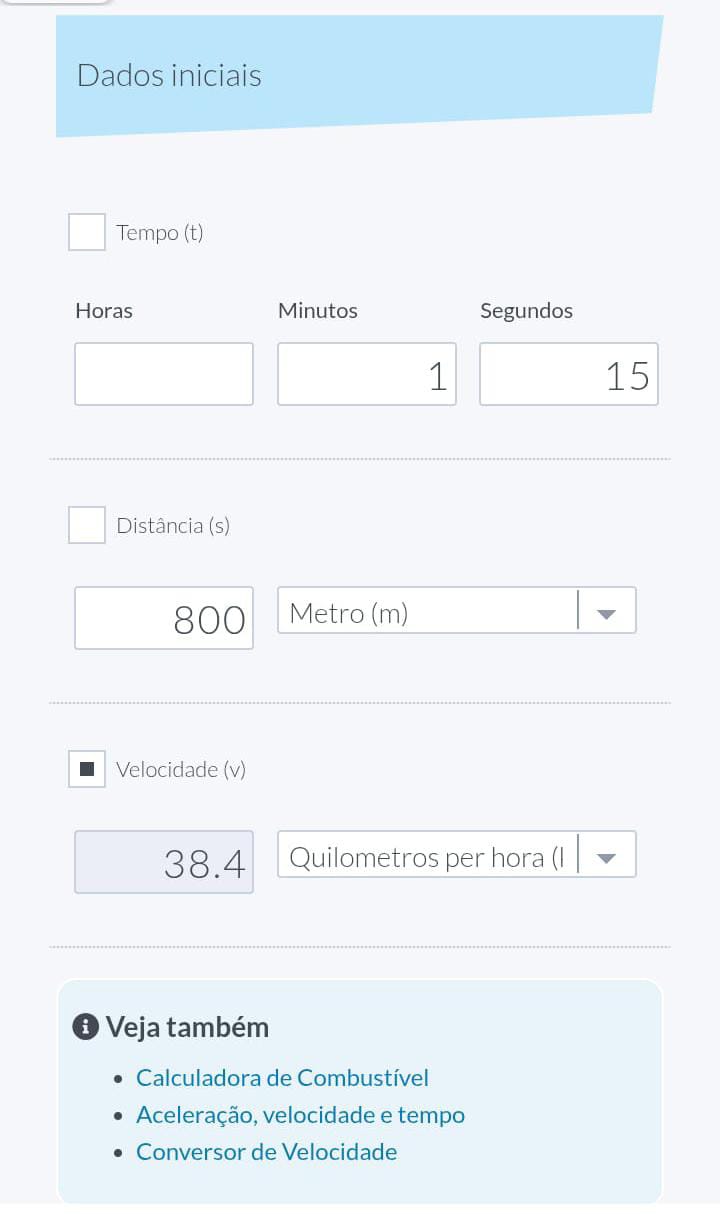Select the Segundos field showing 15
The width and height of the screenshot is (720, 1214).
coord(569,374)
